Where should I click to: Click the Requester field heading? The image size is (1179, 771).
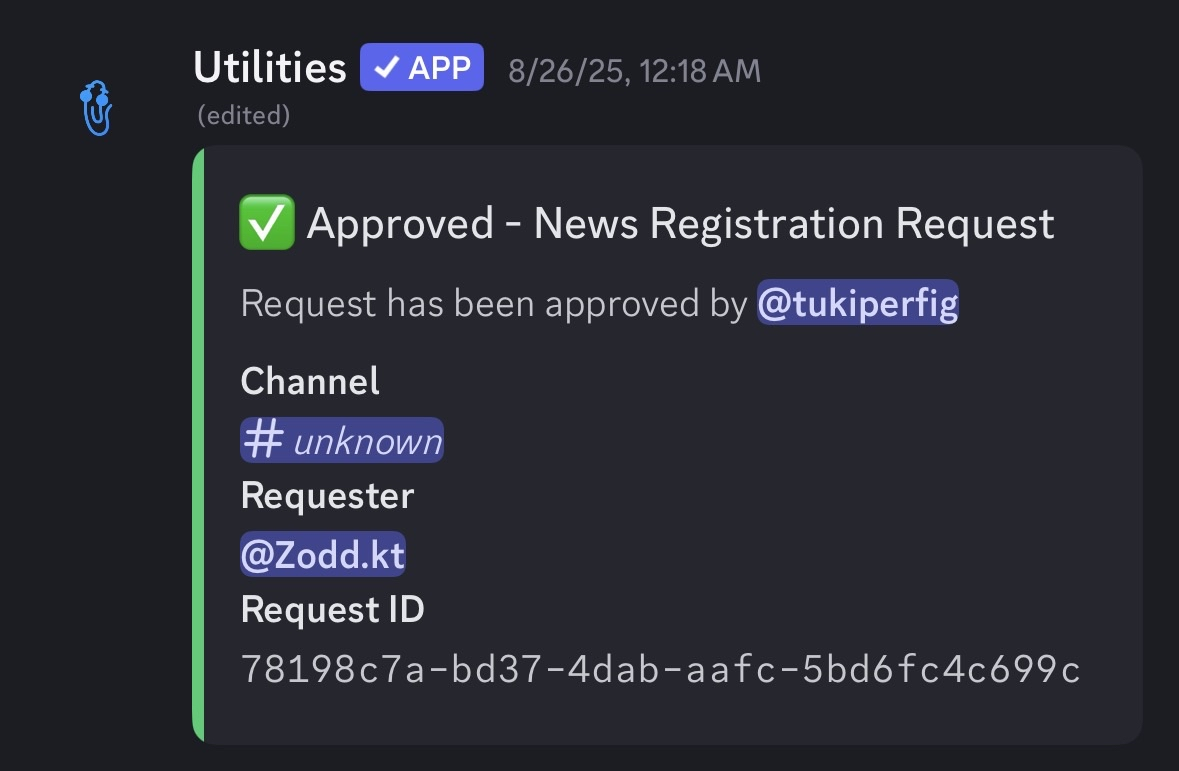327,496
